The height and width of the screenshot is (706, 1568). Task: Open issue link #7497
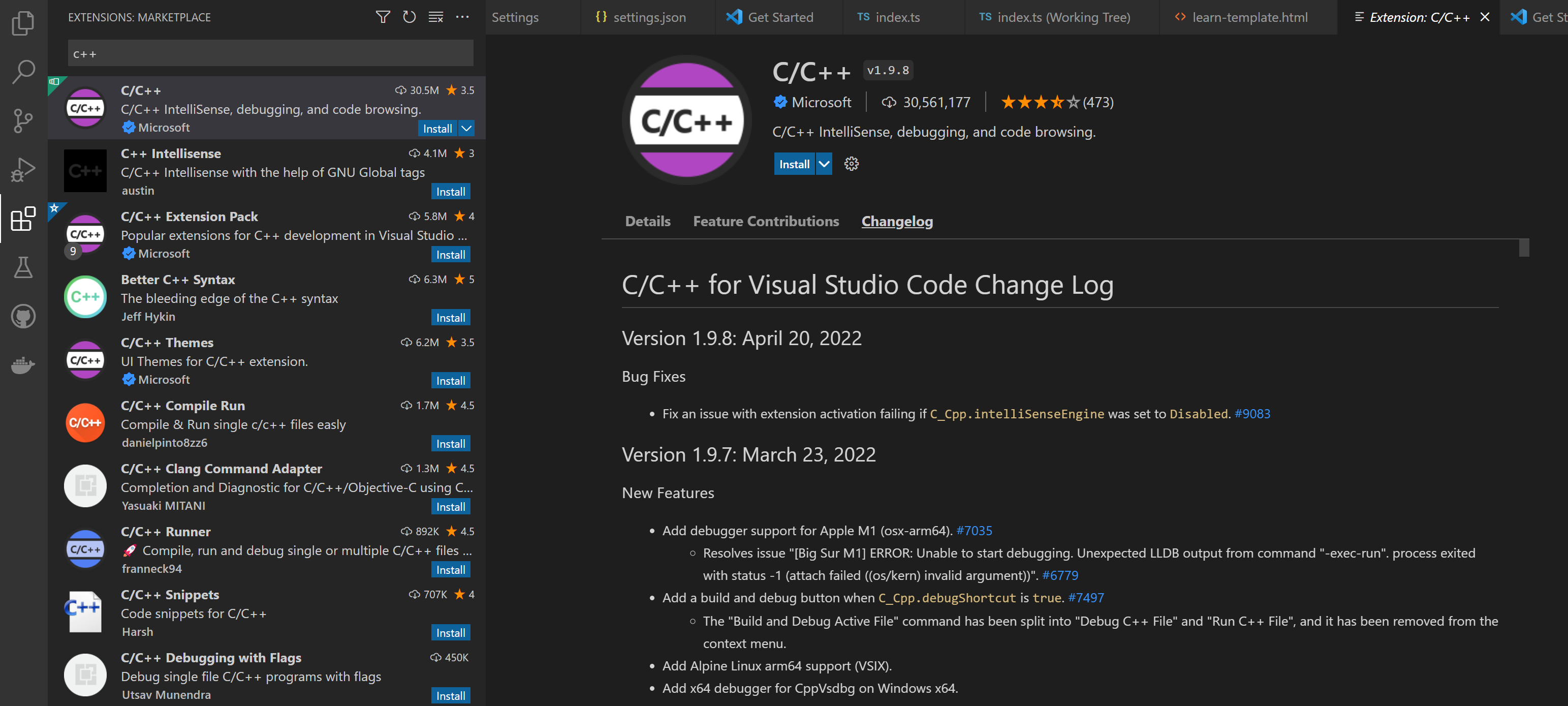click(1086, 598)
